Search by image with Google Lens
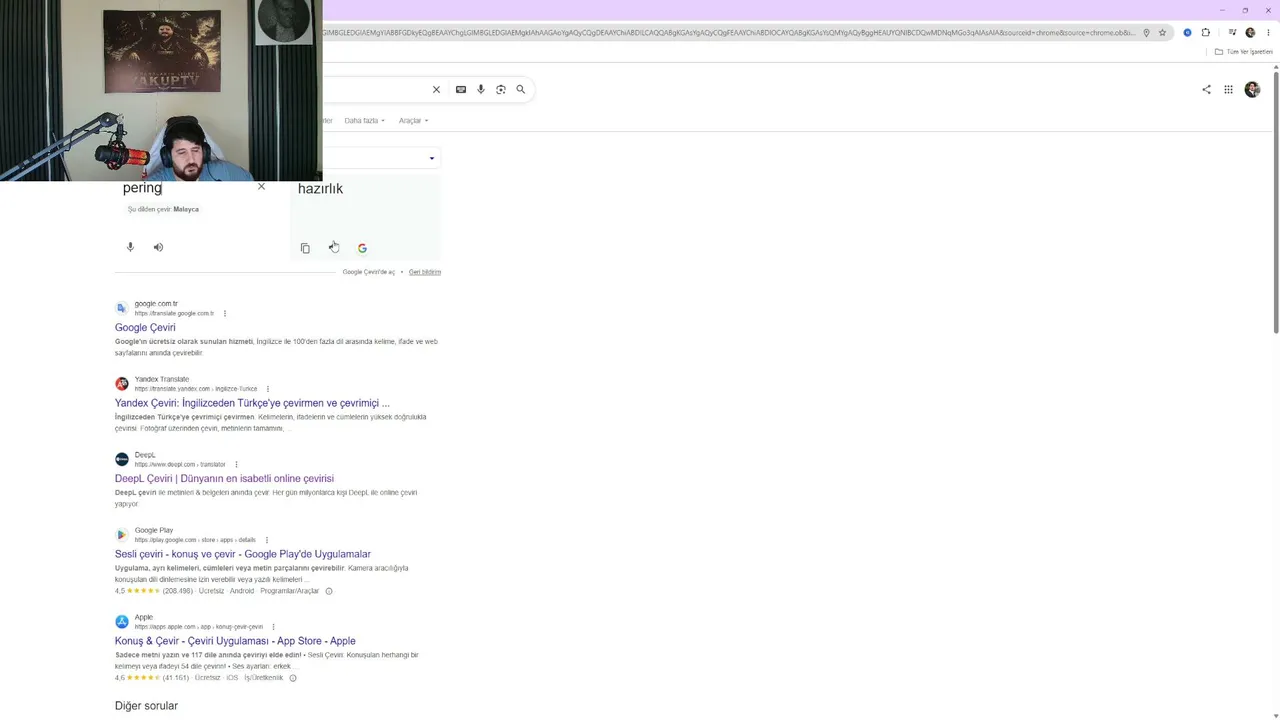Screen dimensions: 1280x720 coord(501,89)
